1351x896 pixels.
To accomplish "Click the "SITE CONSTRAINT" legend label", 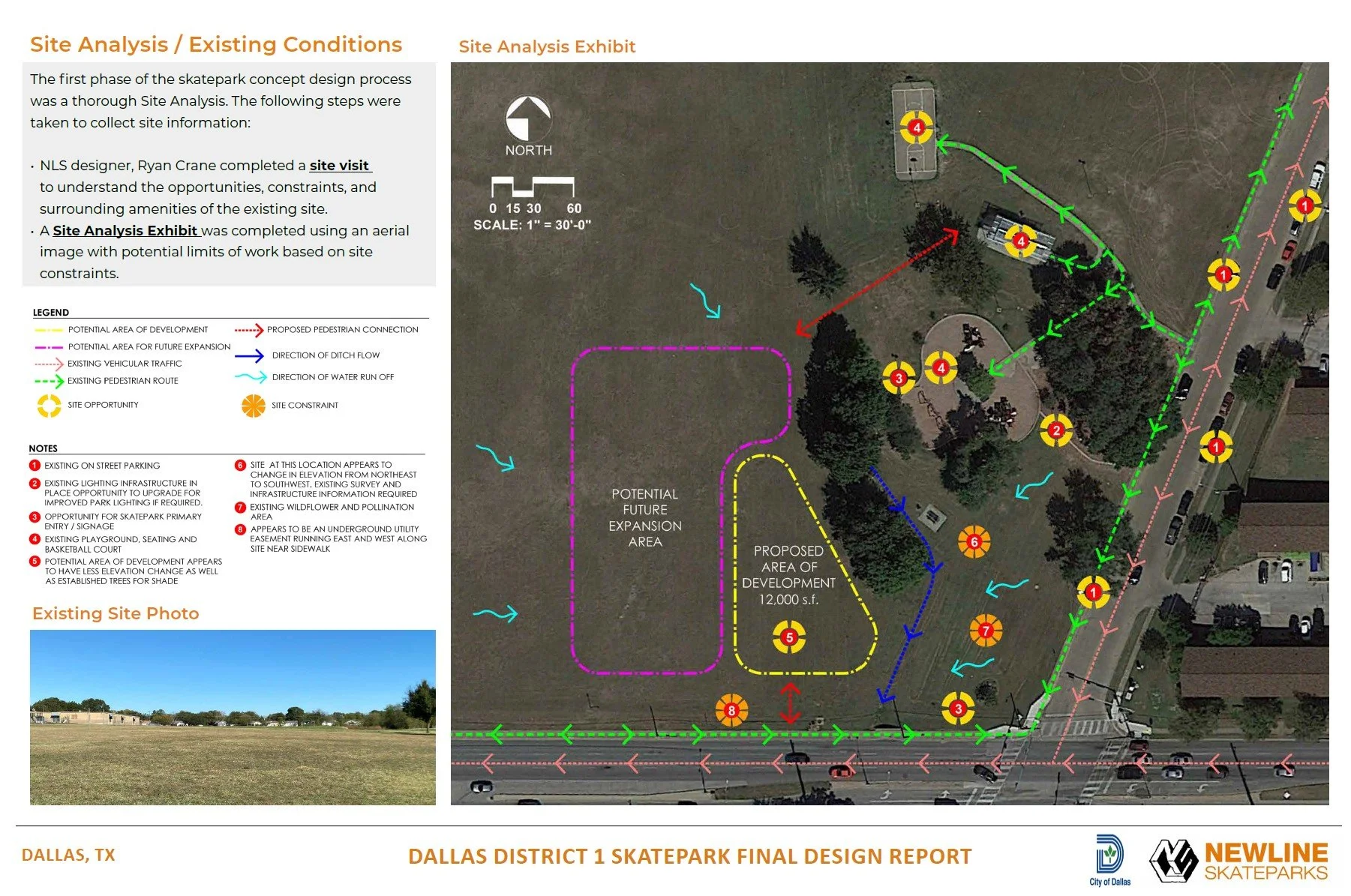I will pos(305,406).
